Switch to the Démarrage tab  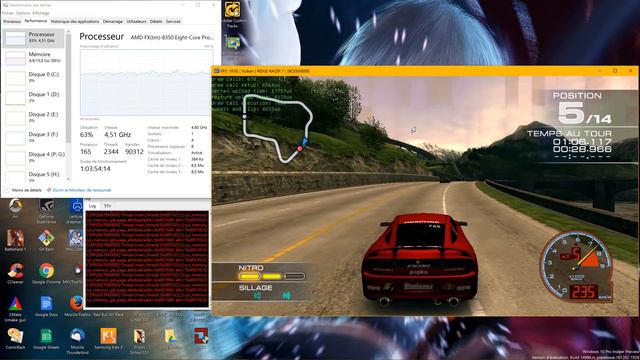[113, 21]
